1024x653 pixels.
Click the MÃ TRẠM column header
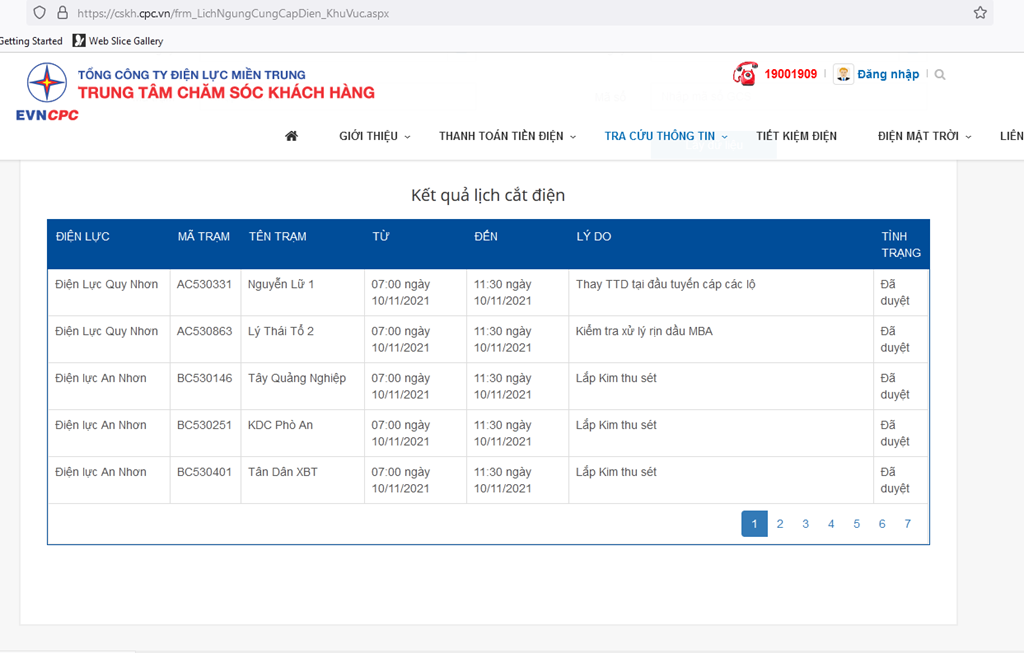(204, 236)
